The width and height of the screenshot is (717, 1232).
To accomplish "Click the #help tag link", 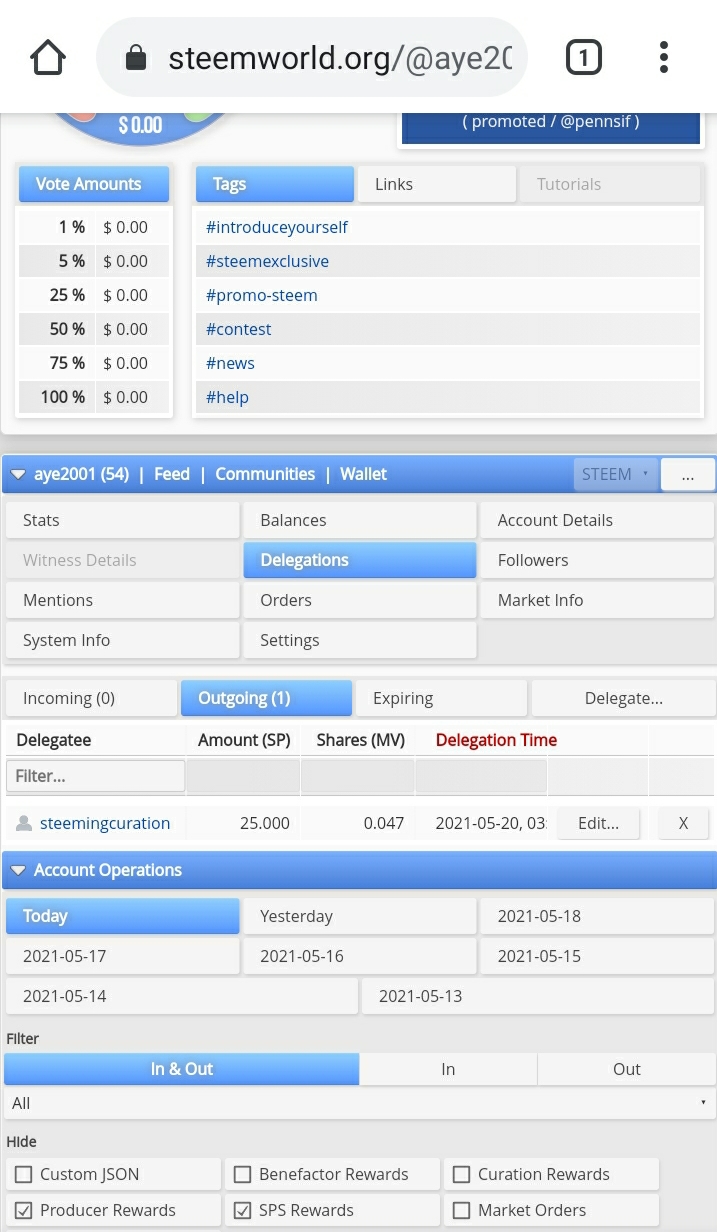I will pos(227,397).
